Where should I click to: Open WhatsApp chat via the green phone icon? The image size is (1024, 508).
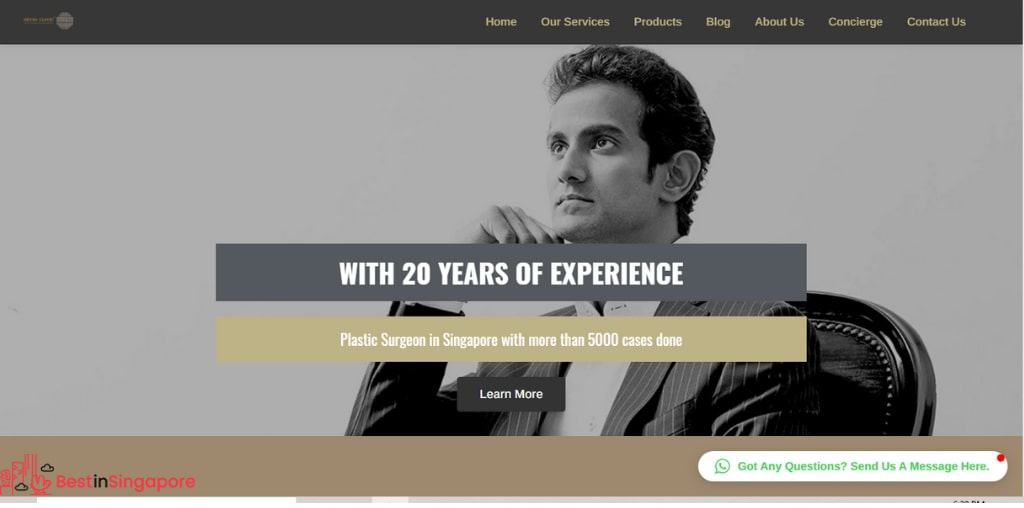pyautogui.click(x=722, y=466)
